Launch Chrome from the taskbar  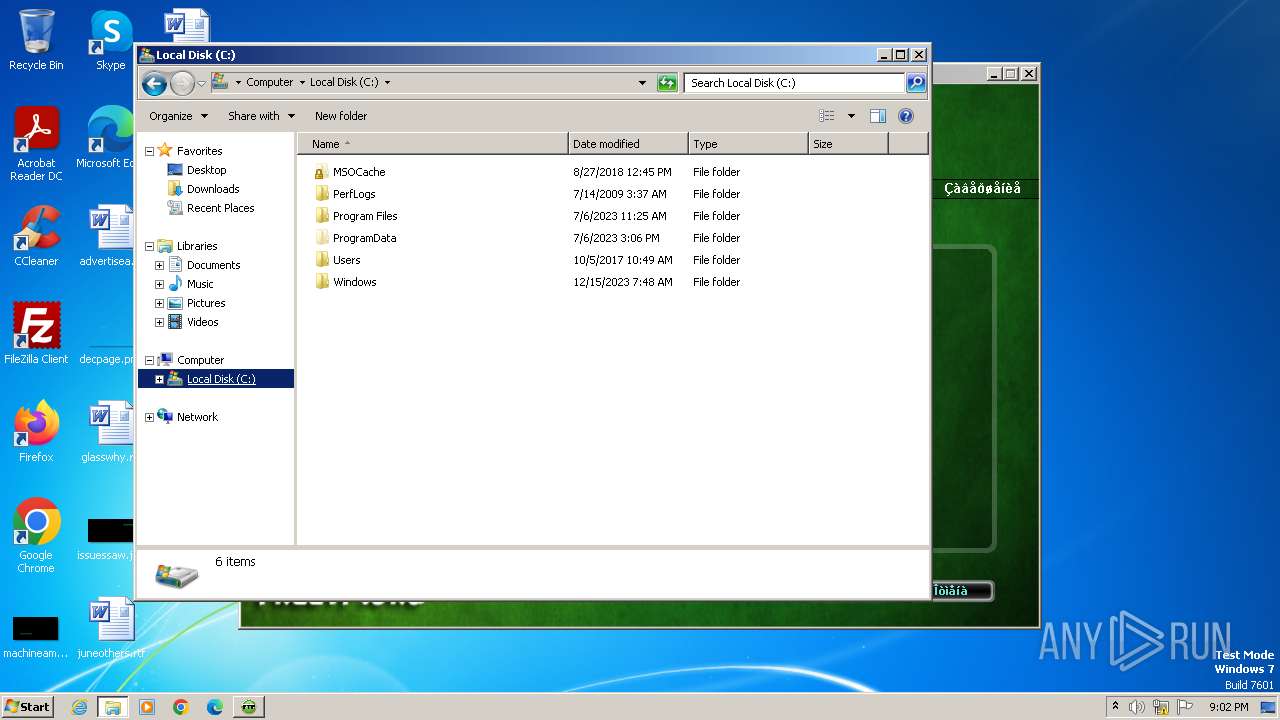click(x=180, y=707)
